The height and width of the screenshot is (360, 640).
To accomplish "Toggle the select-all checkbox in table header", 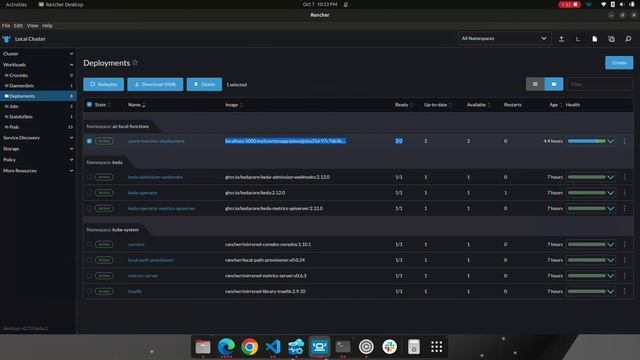I will point(89,104).
